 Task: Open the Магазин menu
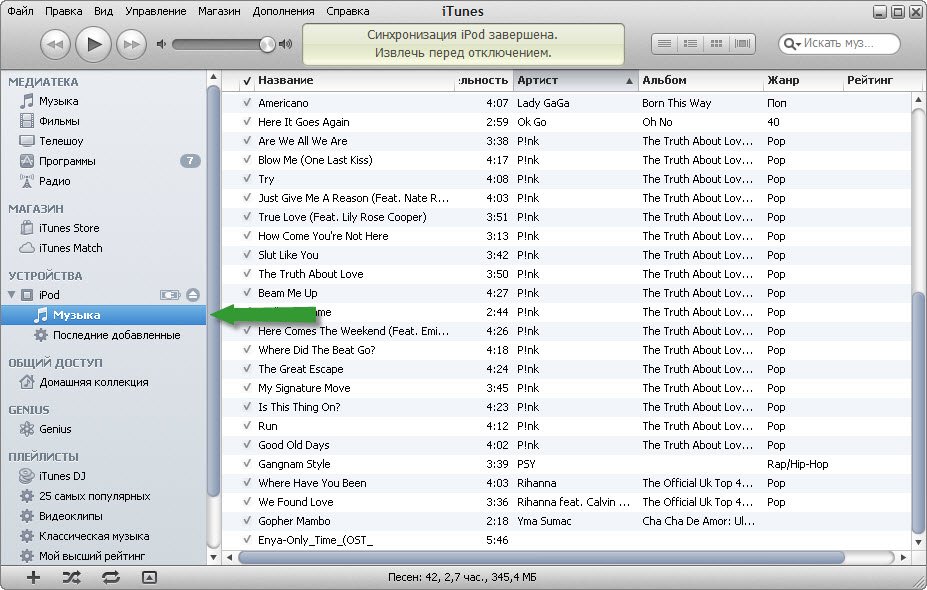[218, 11]
